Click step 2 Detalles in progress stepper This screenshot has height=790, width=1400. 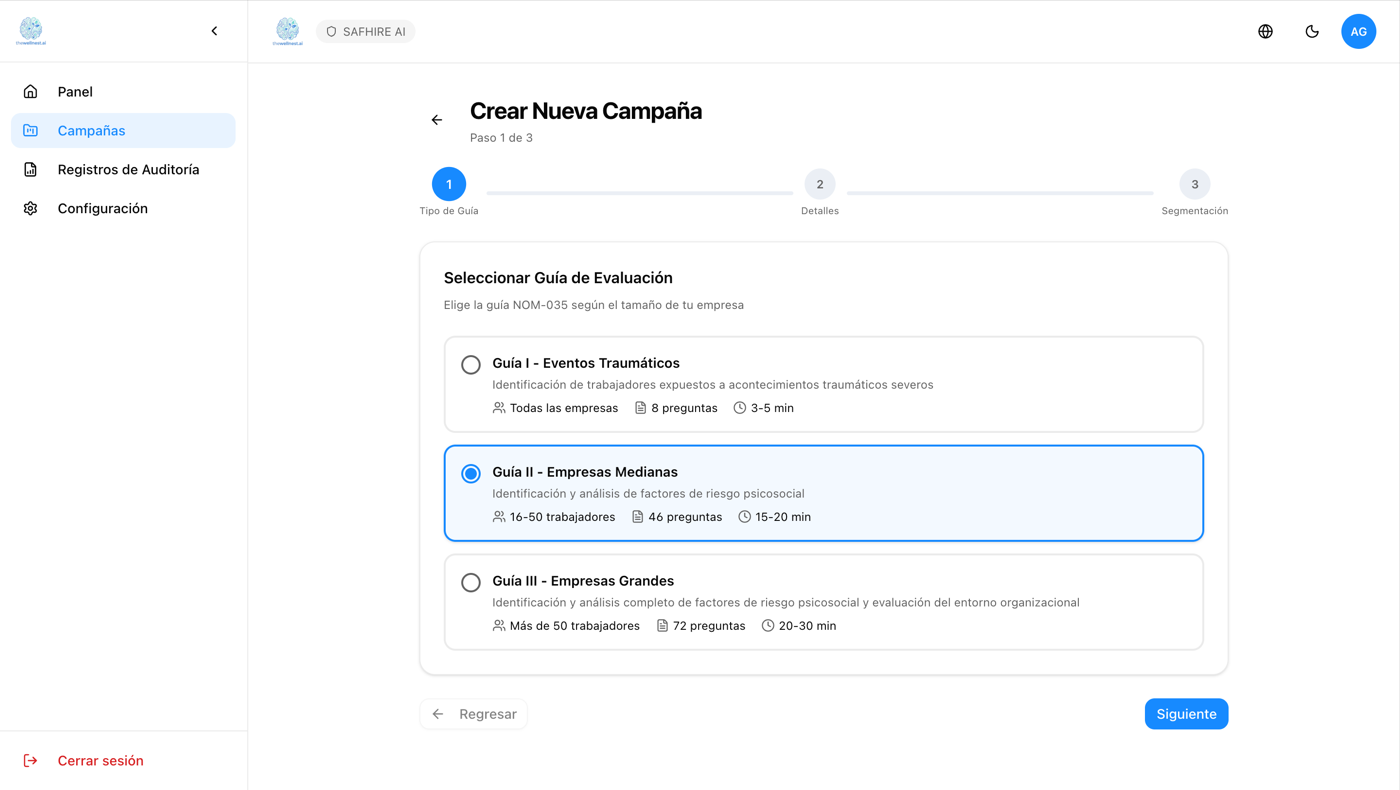tap(819, 185)
